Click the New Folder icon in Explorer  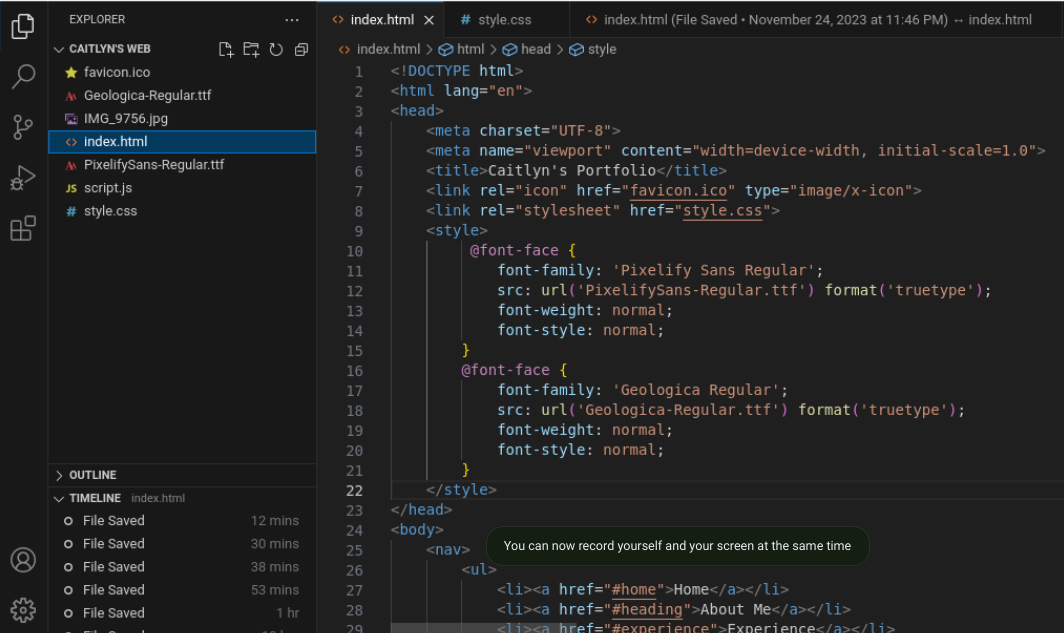pyautogui.click(x=251, y=49)
